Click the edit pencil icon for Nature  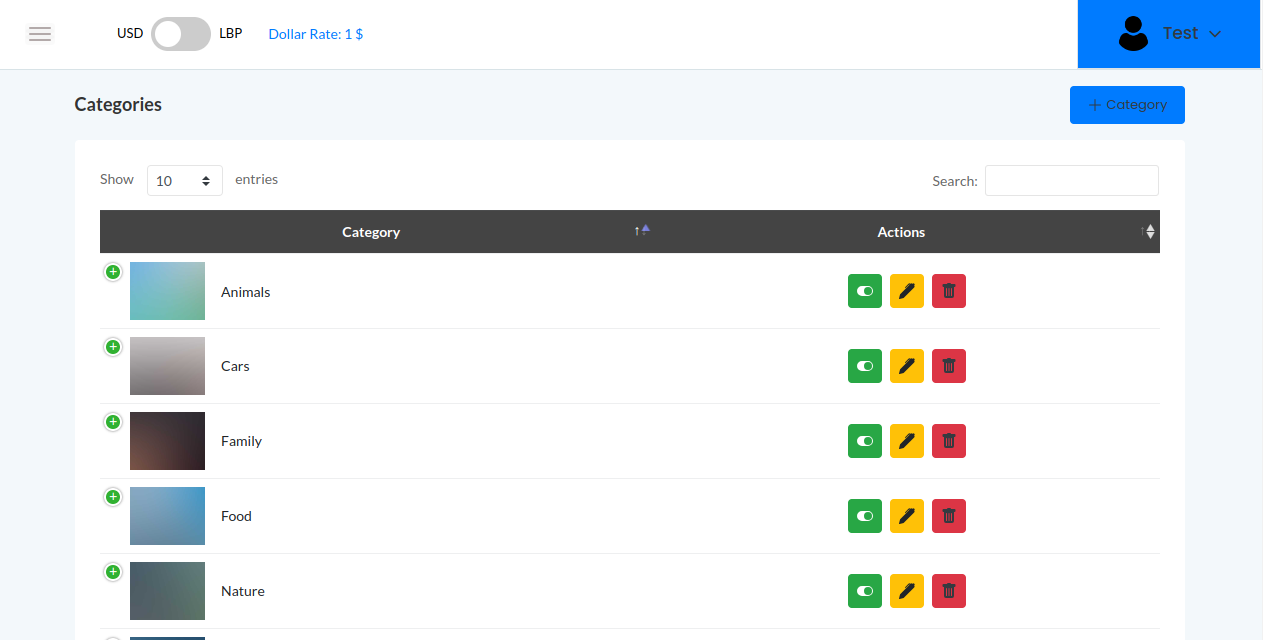click(x=906, y=591)
